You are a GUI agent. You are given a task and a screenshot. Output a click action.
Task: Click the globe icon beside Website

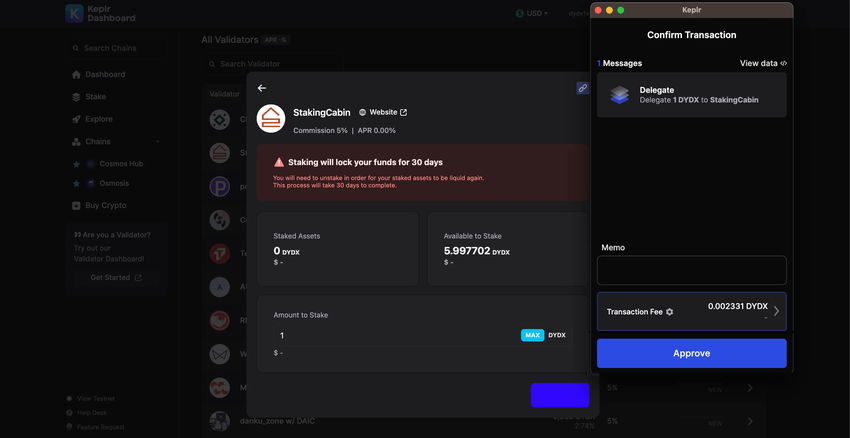click(362, 113)
